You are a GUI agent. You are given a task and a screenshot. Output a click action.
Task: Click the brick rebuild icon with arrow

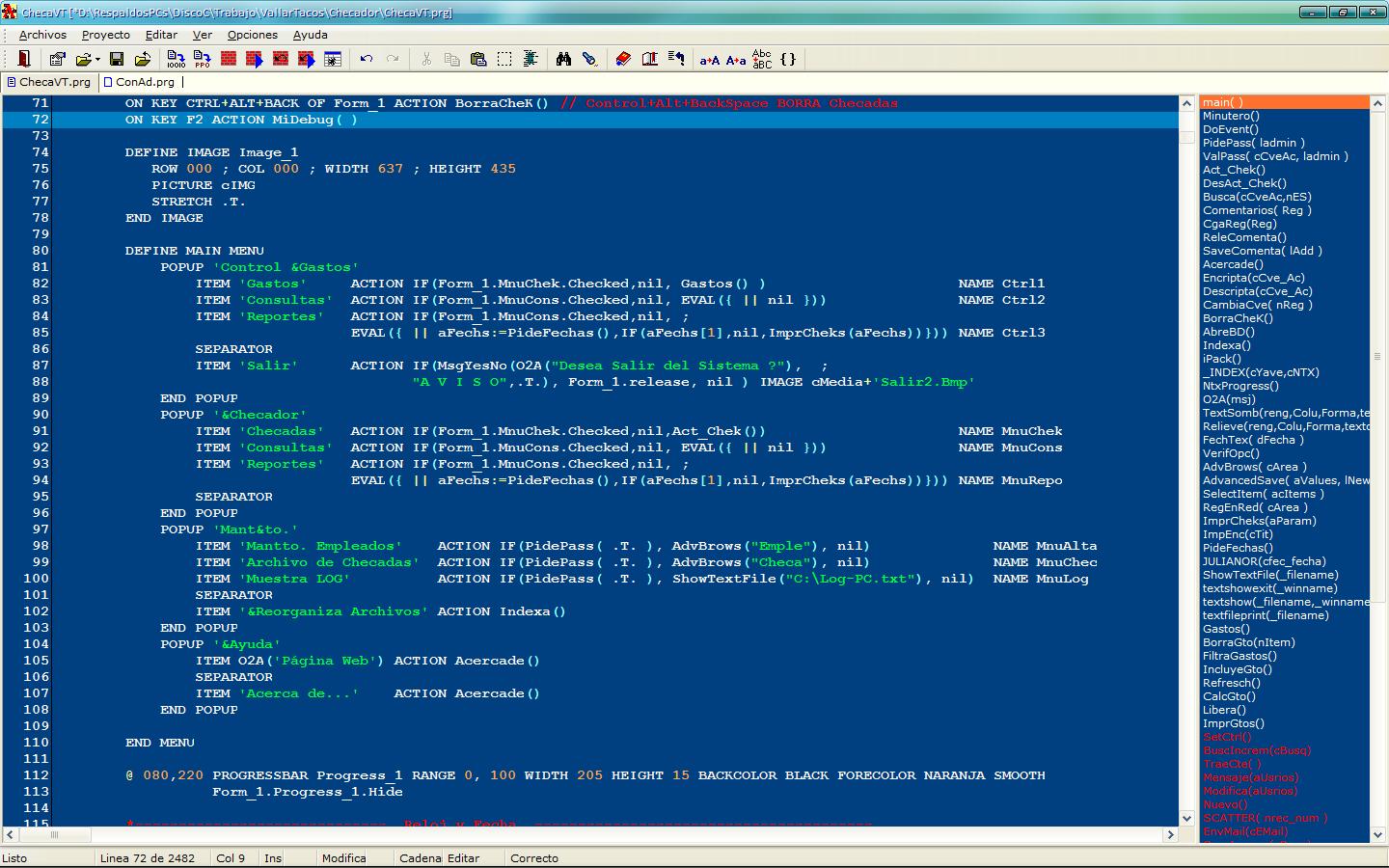(281, 59)
